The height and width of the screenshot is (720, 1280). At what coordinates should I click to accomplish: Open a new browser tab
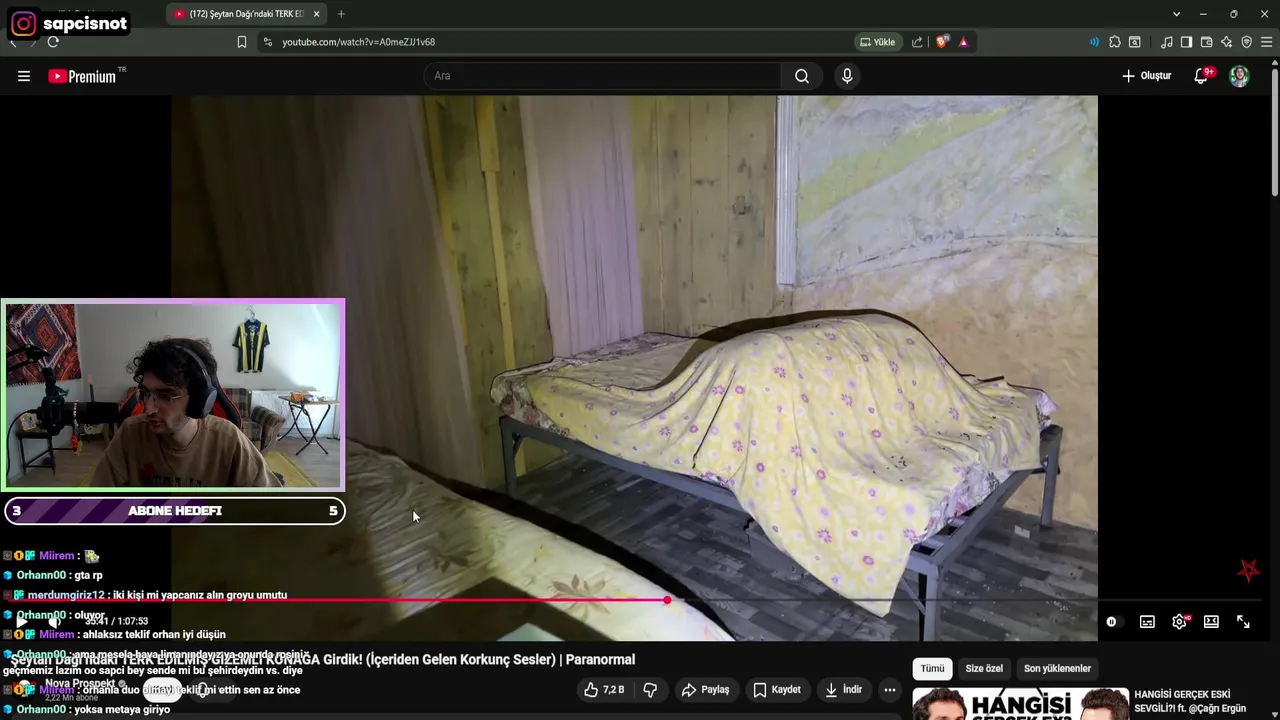coord(341,14)
